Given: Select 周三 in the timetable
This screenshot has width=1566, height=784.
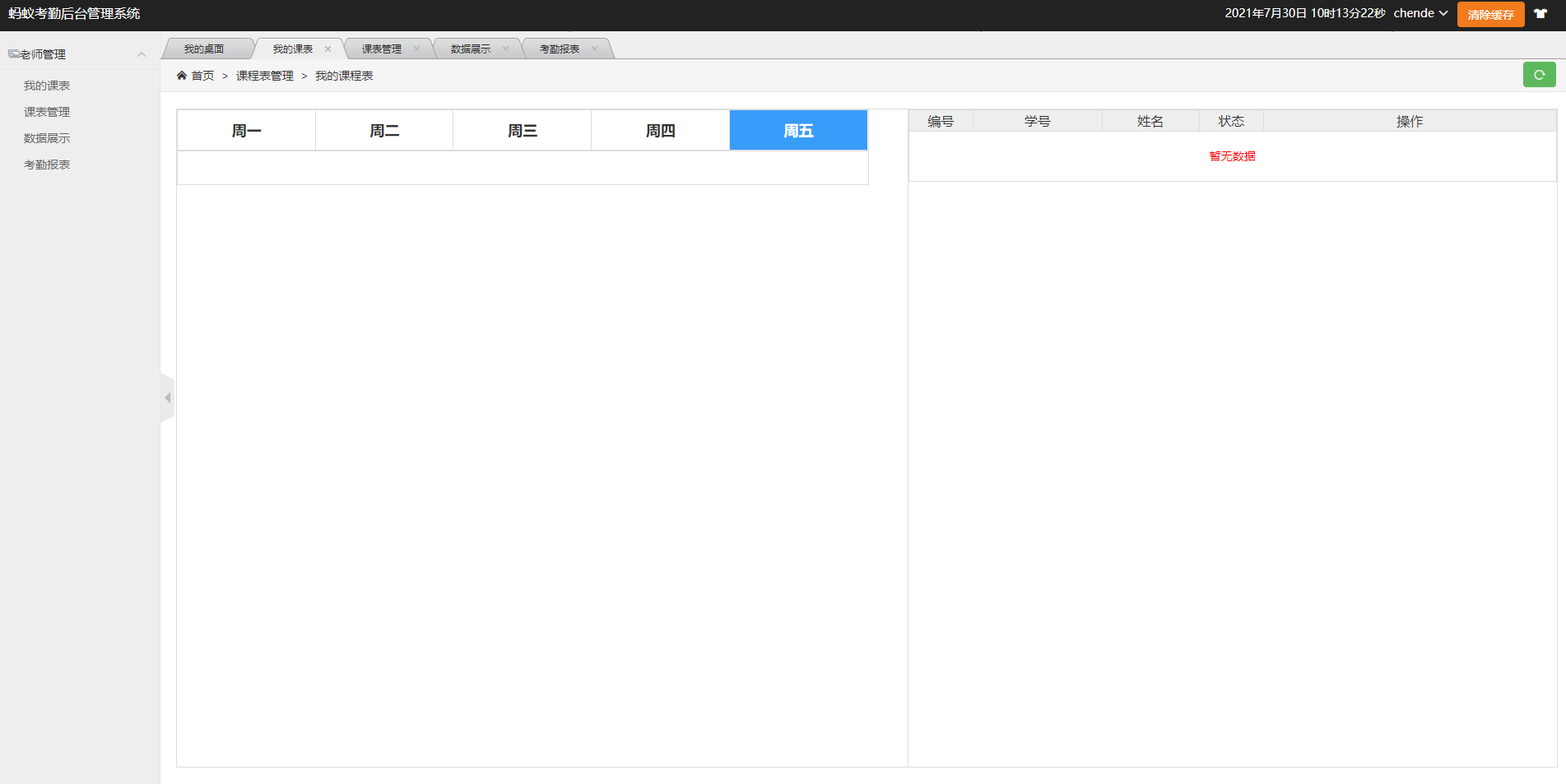Looking at the screenshot, I should coord(523,131).
